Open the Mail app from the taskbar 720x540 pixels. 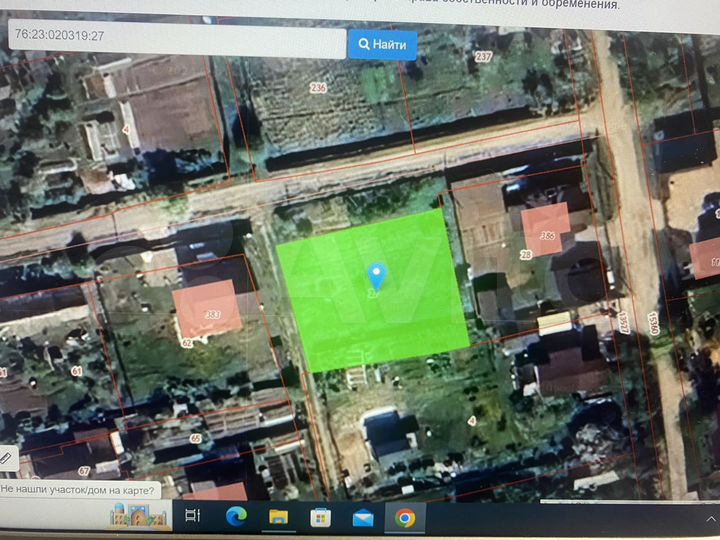(x=363, y=518)
